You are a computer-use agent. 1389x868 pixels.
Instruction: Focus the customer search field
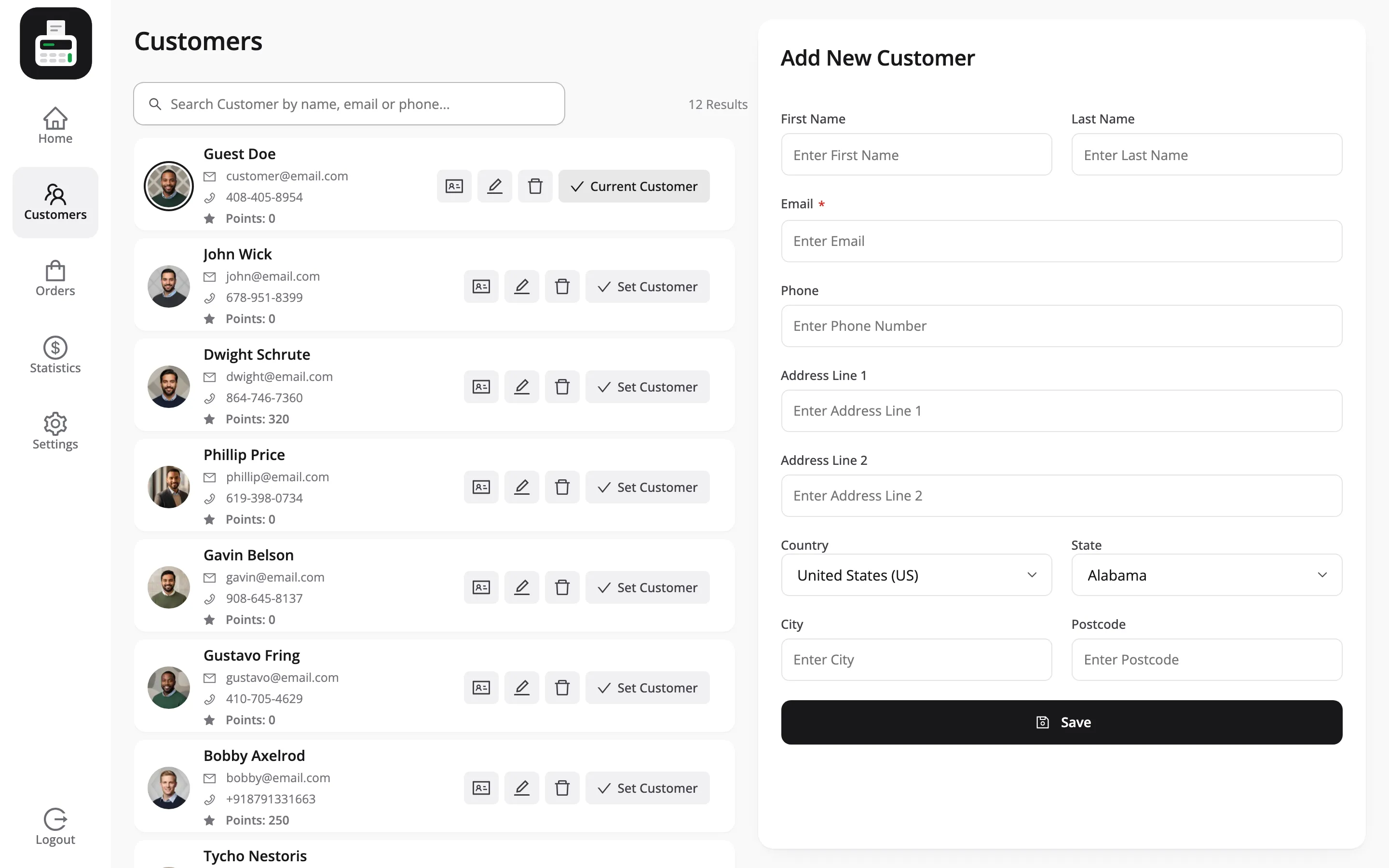[349, 104]
